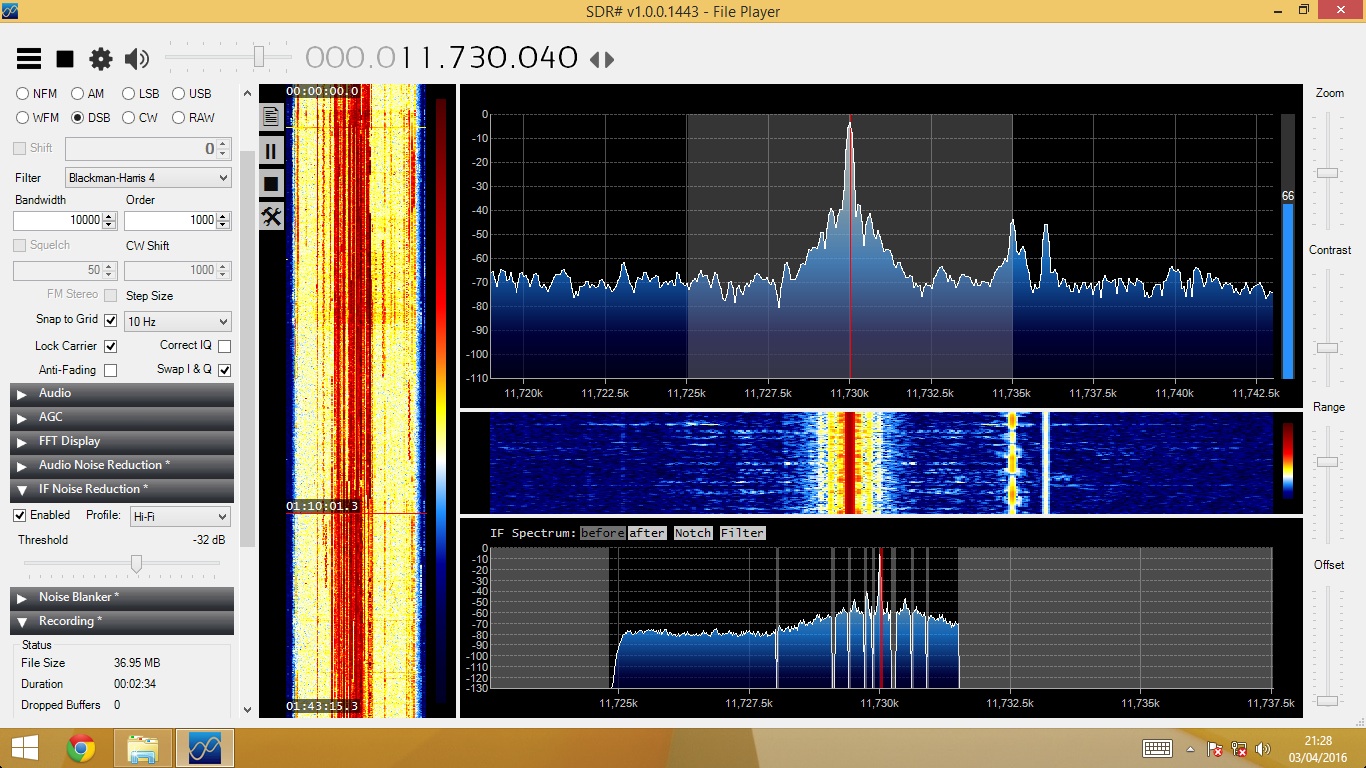Enable the Correct IQ checkbox
Image resolution: width=1366 pixels, height=768 pixels.
pyautogui.click(x=224, y=346)
